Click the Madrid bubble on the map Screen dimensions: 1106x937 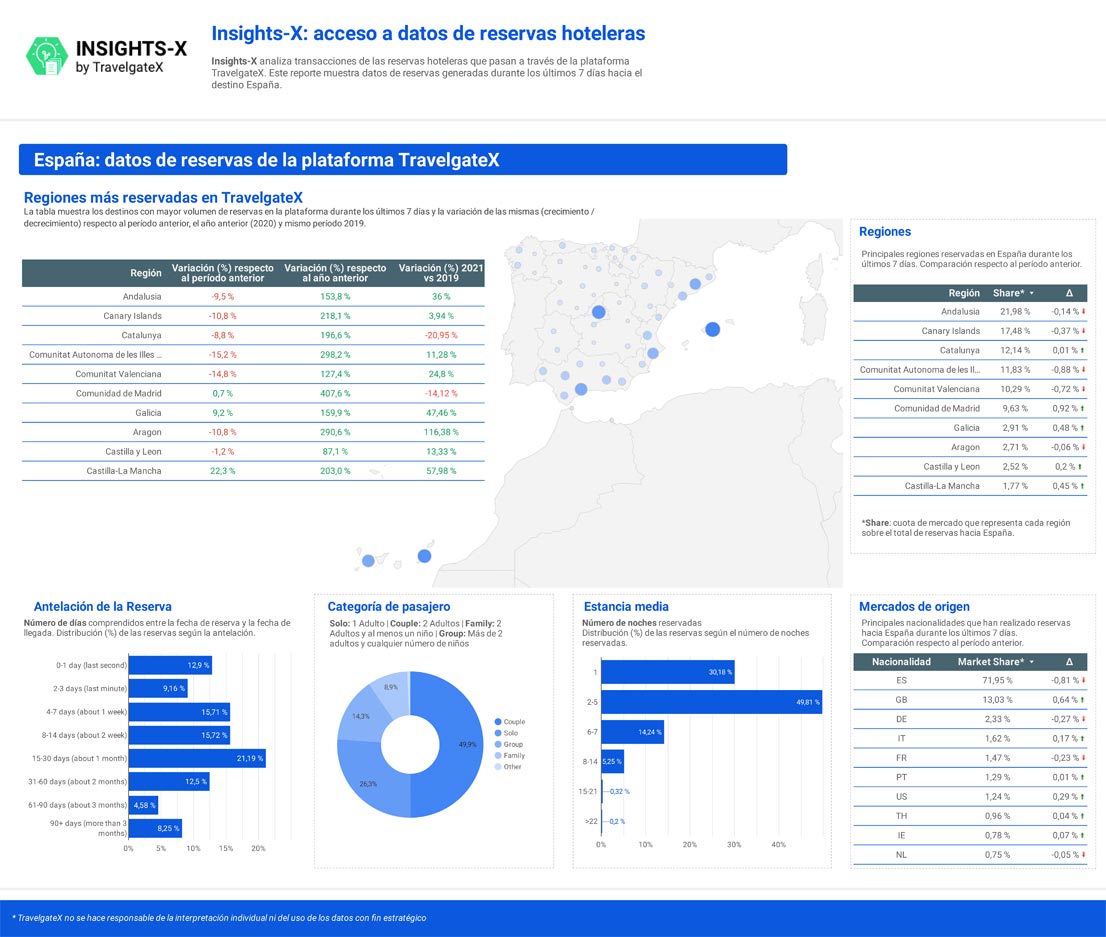click(598, 312)
